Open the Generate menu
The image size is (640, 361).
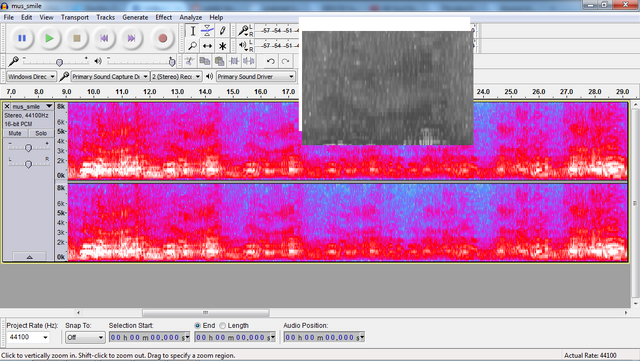point(135,17)
